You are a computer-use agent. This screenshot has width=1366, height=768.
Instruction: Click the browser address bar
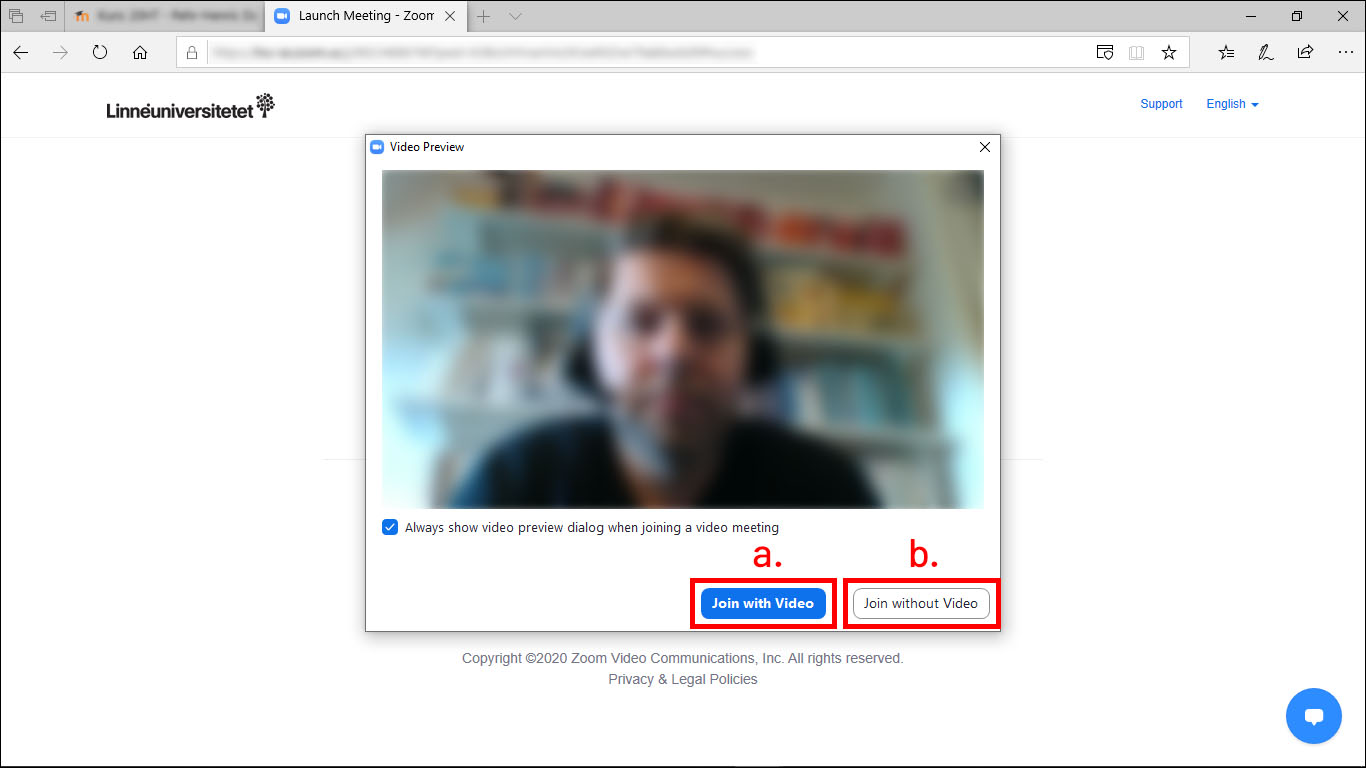click(x=640, y=53)
